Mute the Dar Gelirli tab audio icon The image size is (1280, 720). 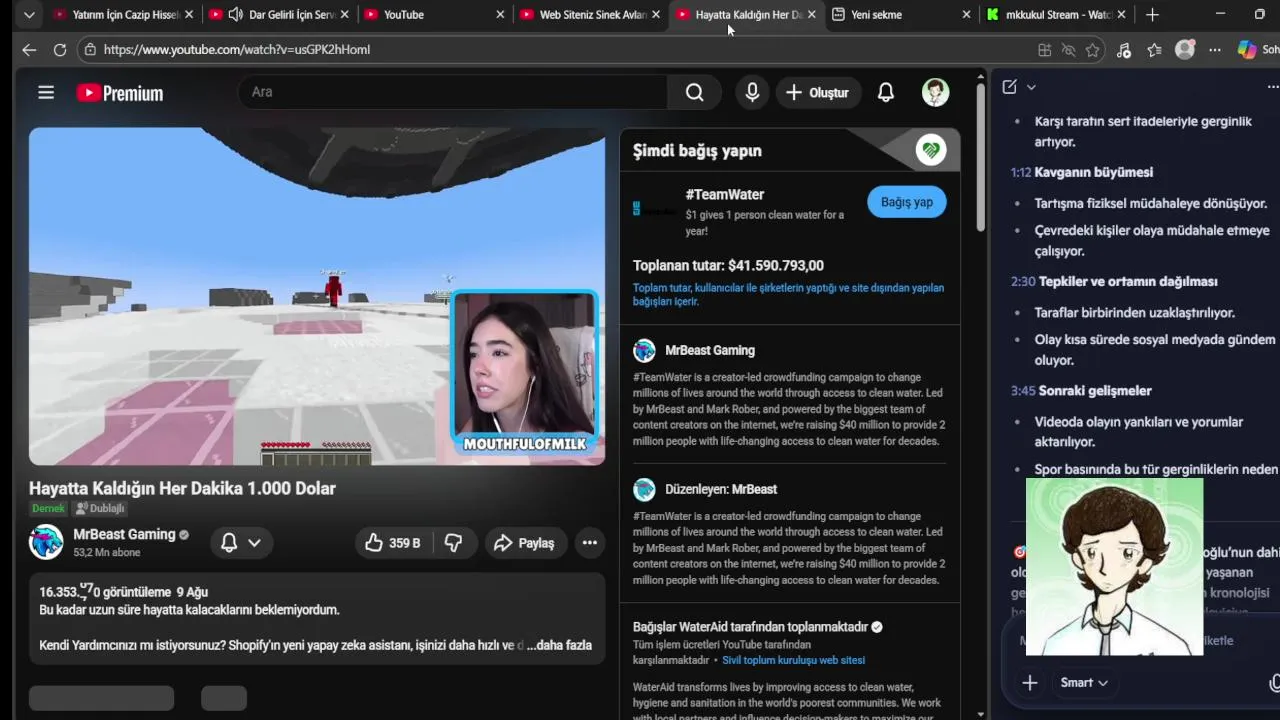click(236, 15)
